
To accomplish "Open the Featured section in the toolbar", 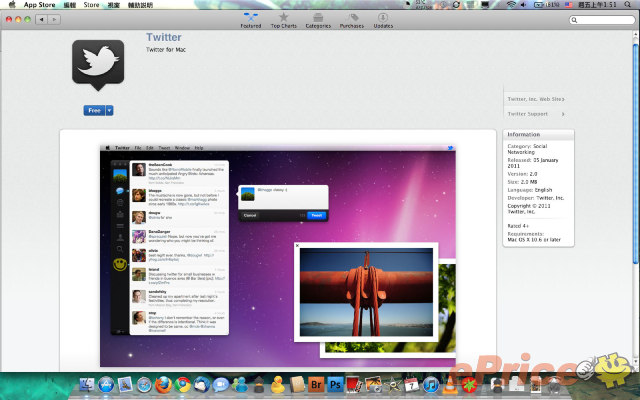I will [251, 20].
